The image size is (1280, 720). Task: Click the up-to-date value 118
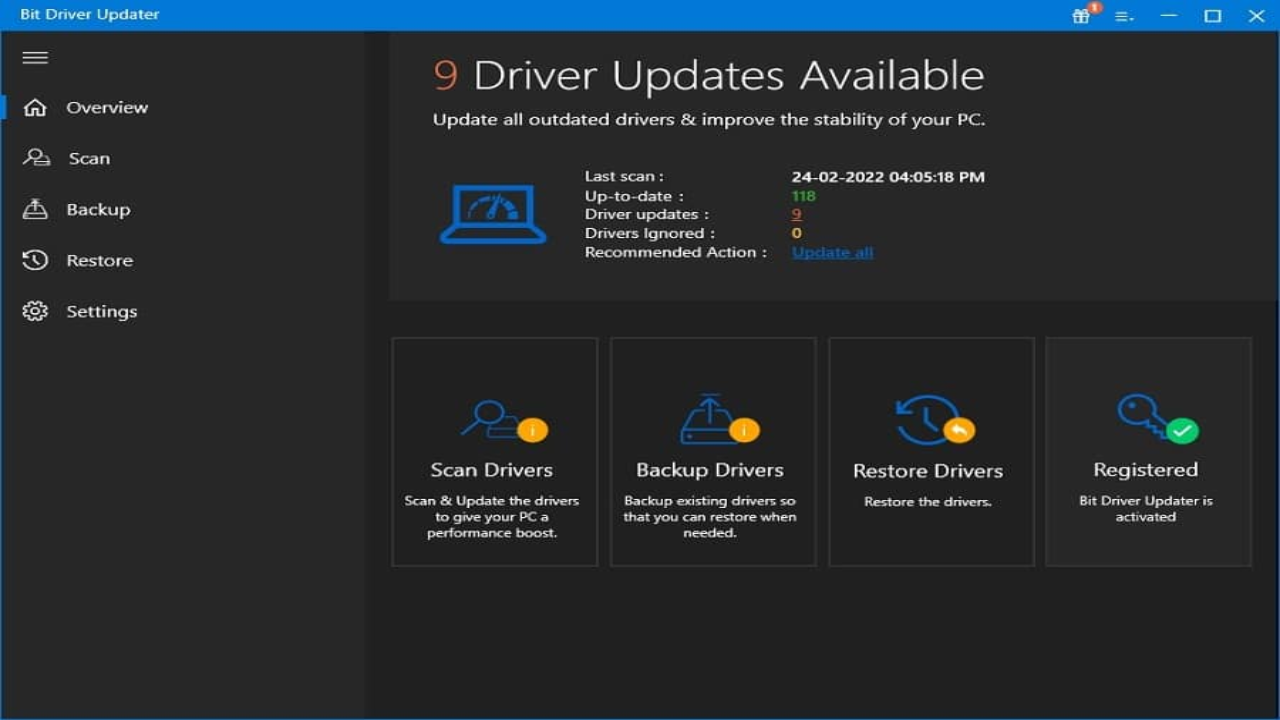[x=803, y=196]
